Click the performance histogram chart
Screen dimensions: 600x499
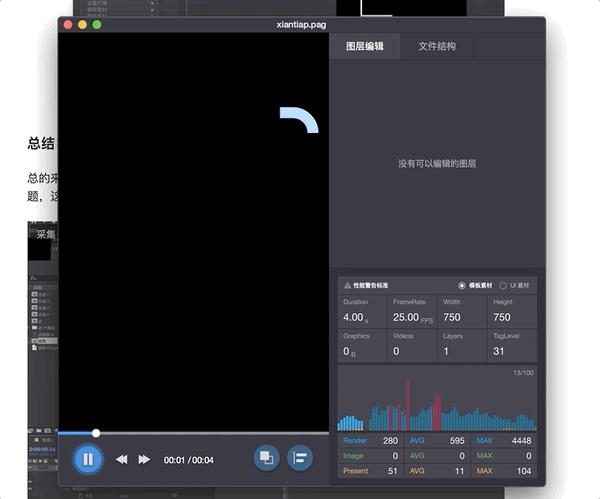point(437,398)
